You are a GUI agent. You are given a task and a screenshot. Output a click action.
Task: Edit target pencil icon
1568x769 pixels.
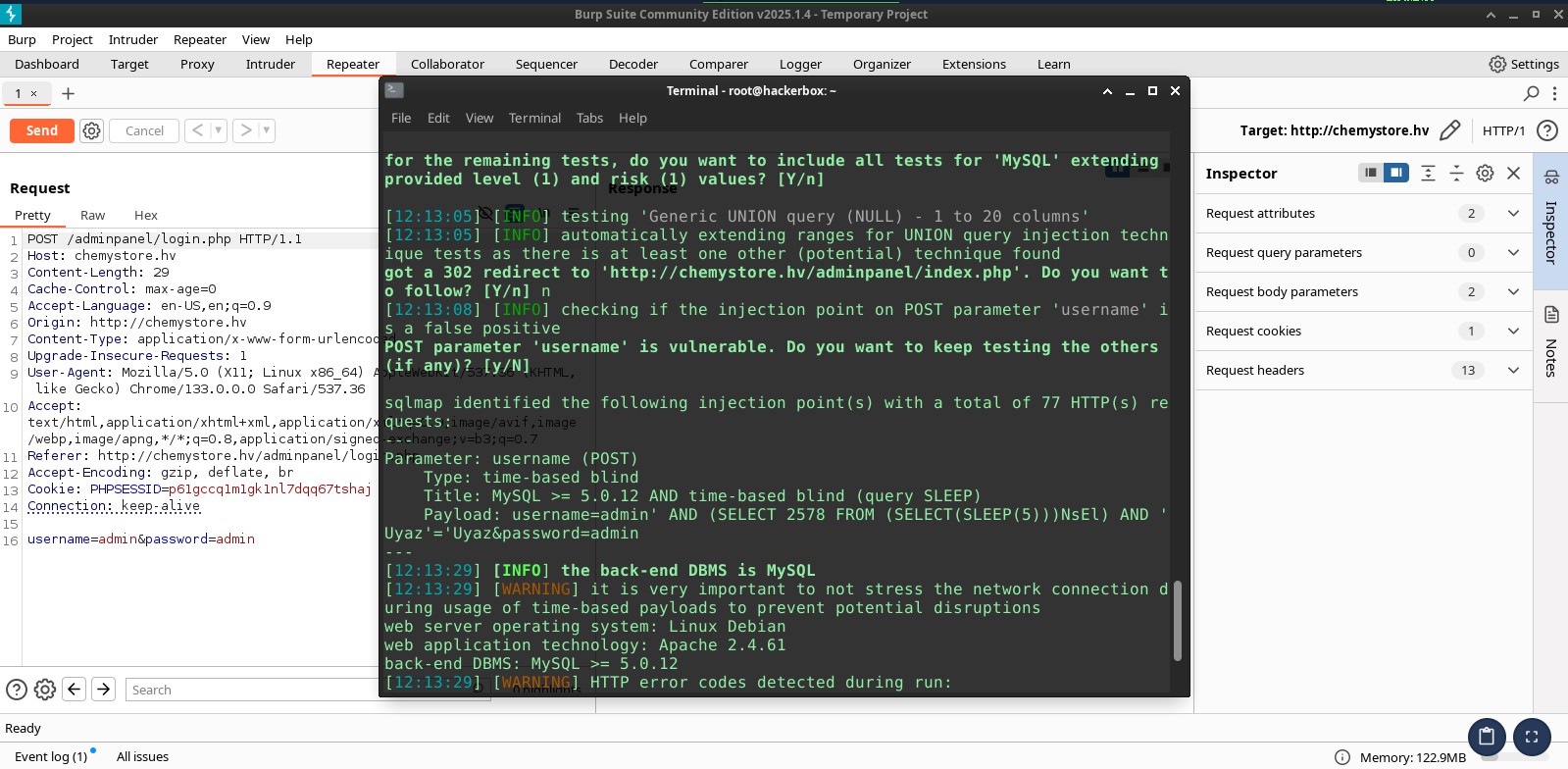tap(1450, 130)
